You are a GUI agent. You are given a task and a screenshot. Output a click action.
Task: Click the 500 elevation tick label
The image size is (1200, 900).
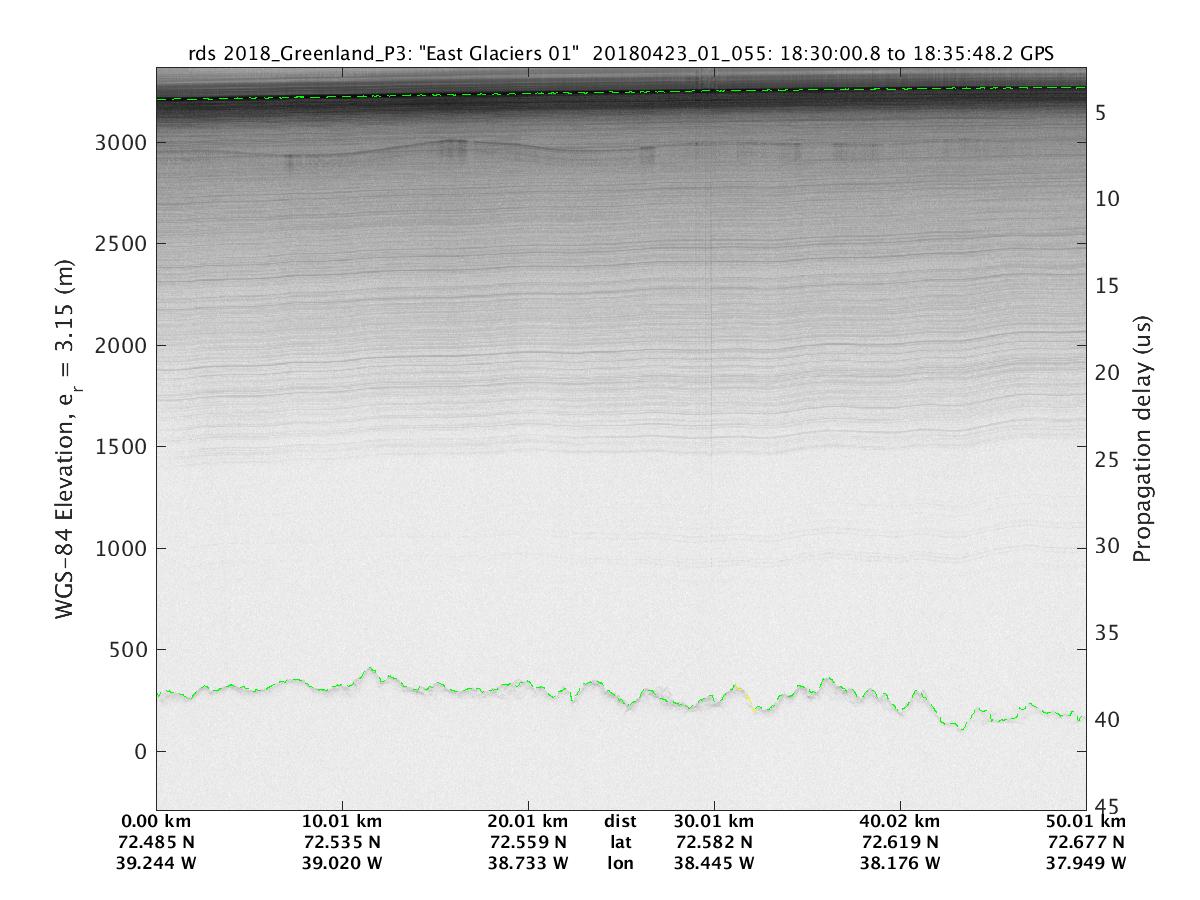[127, 650]
